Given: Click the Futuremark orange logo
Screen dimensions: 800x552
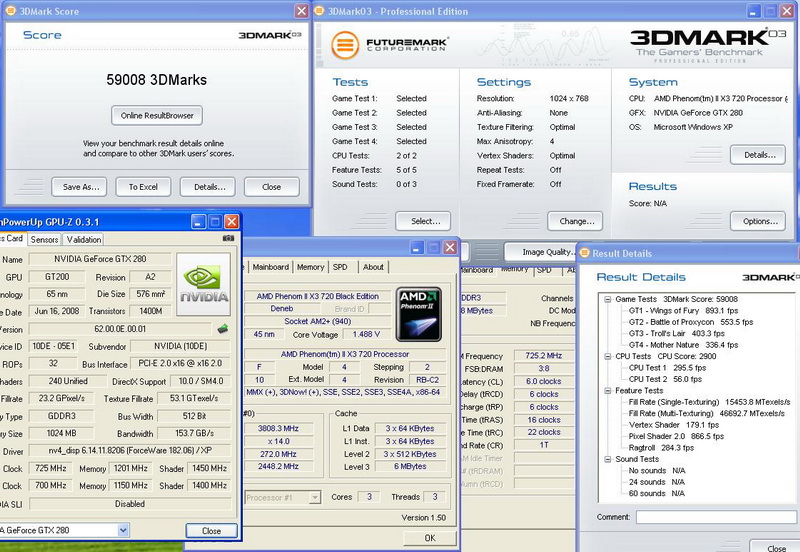Looking at the screenshot, I should pos(345,45).
